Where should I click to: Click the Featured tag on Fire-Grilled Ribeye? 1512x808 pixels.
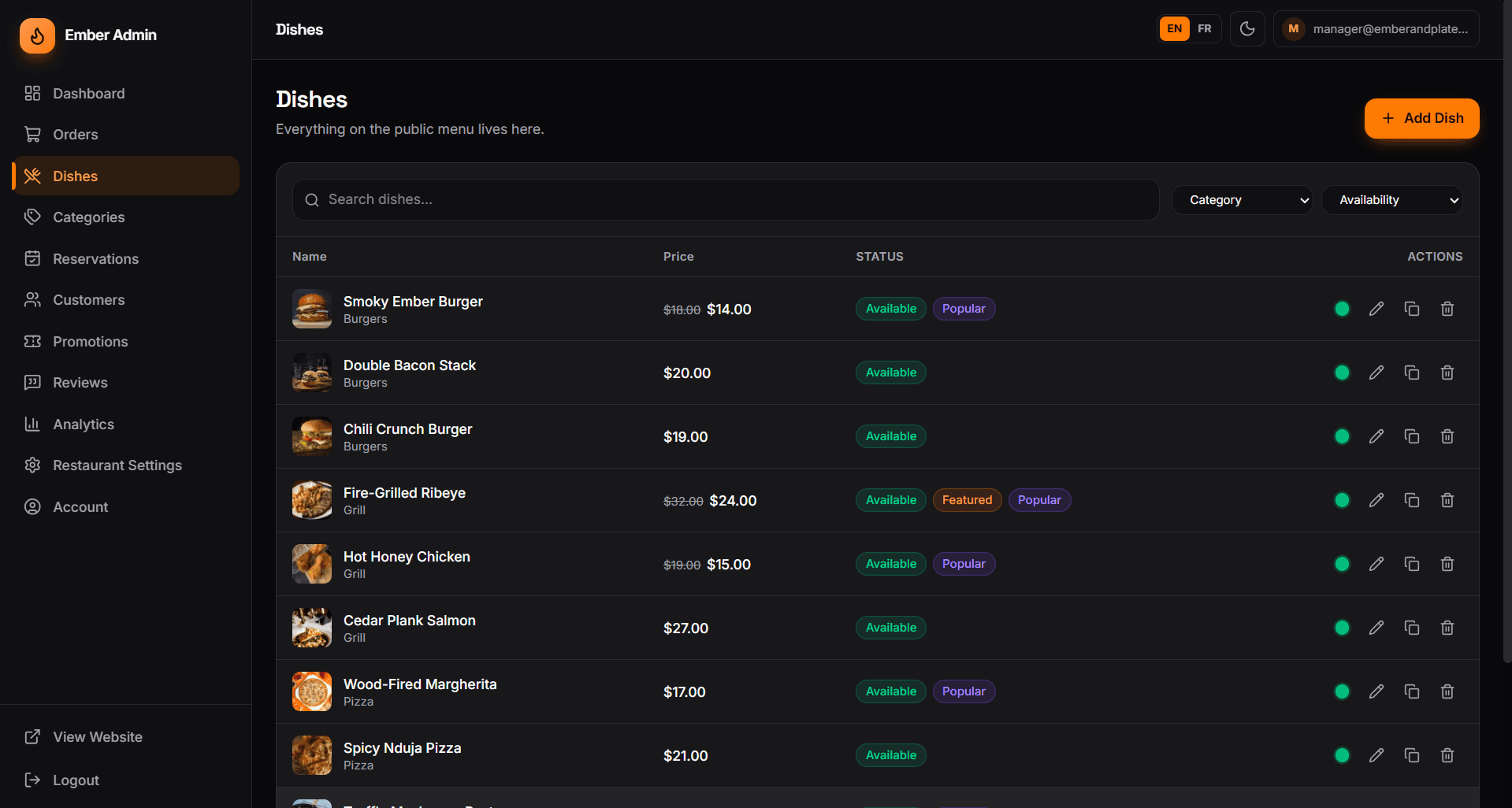[x=967, y=500]
